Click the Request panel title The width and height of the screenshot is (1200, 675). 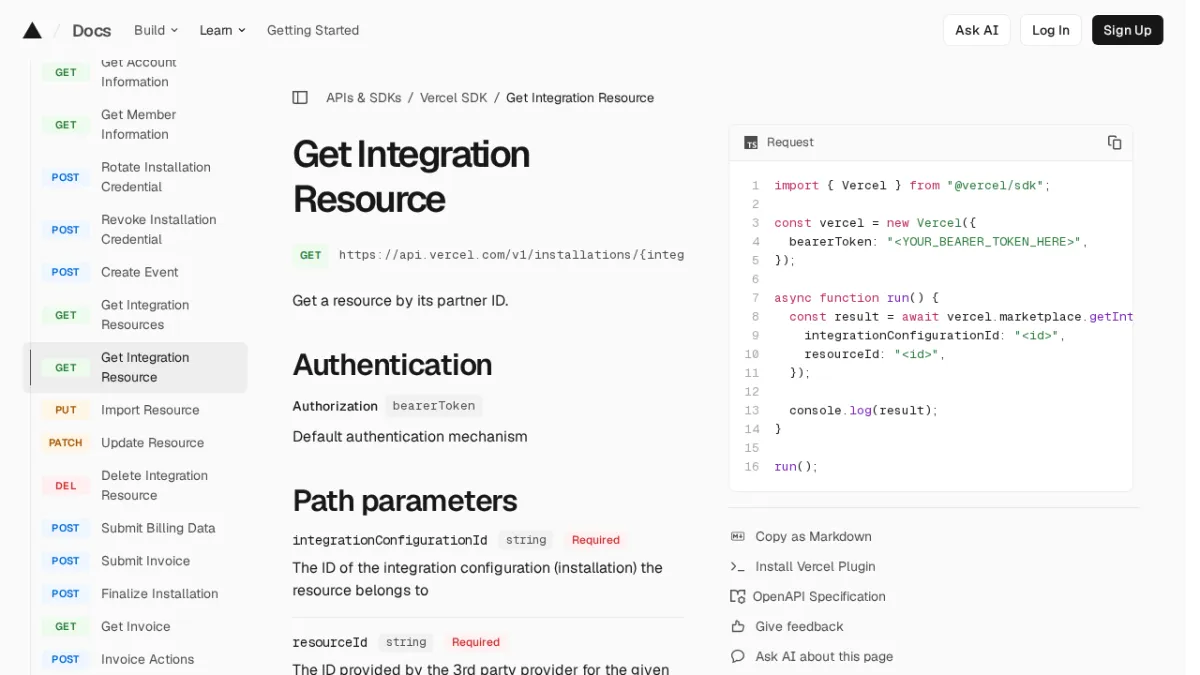pyautogui.click(x=790, y=143)
